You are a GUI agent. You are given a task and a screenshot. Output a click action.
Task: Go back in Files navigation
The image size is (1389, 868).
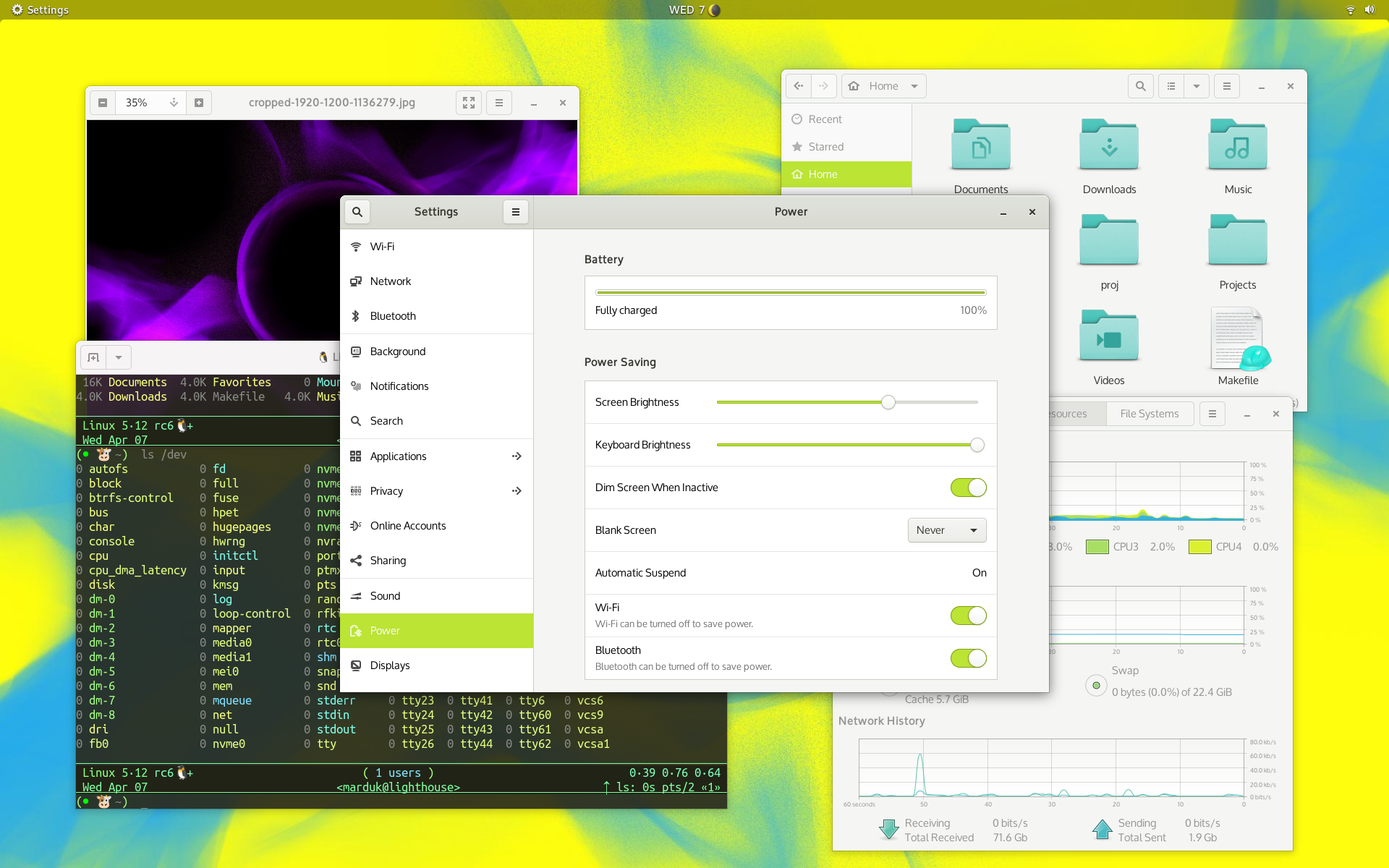click(799, 86)
